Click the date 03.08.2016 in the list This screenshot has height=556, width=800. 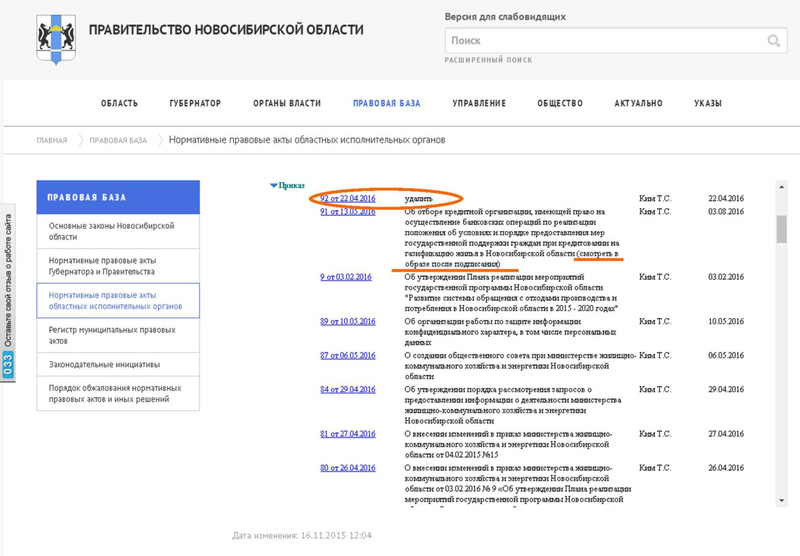[x=726, y=212]
